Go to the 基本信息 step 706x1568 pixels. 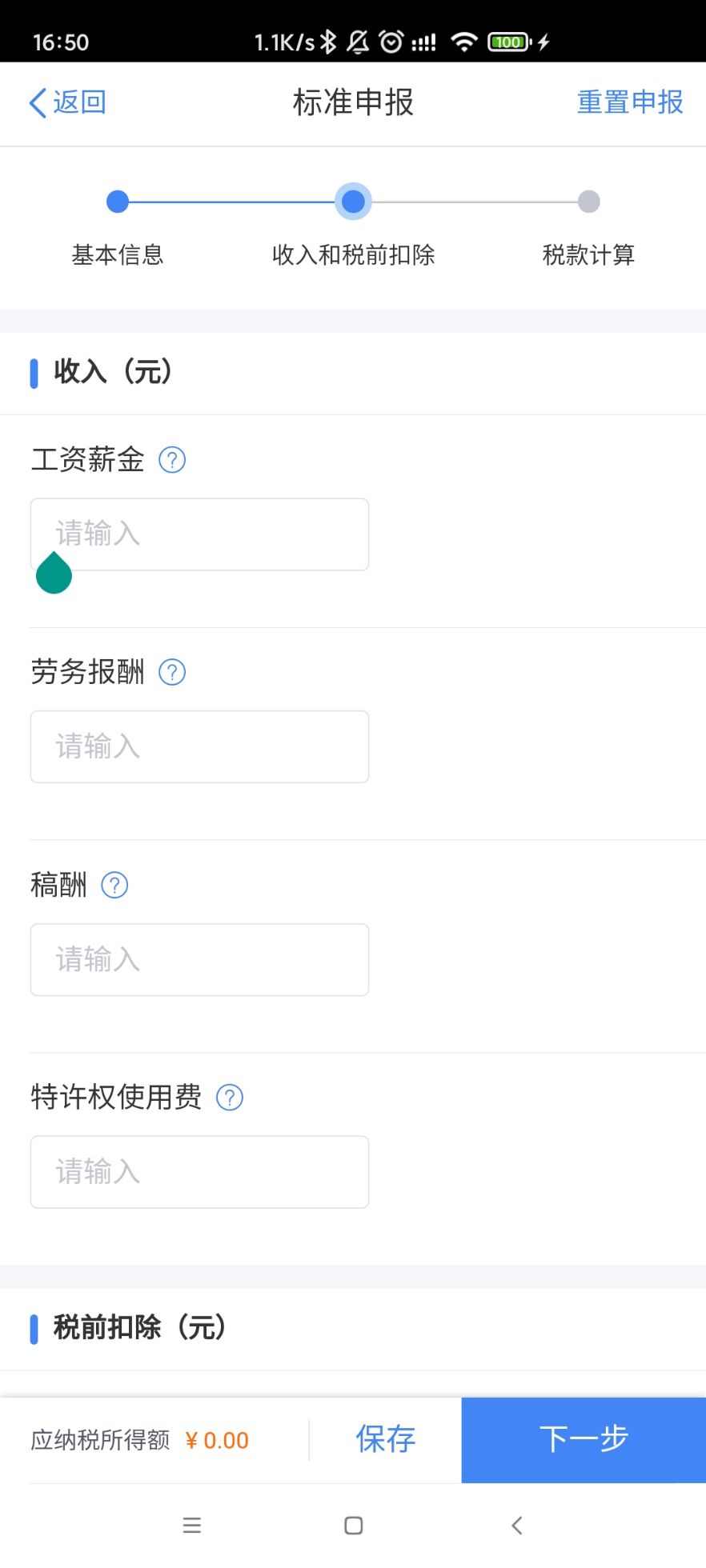point(118,202)
